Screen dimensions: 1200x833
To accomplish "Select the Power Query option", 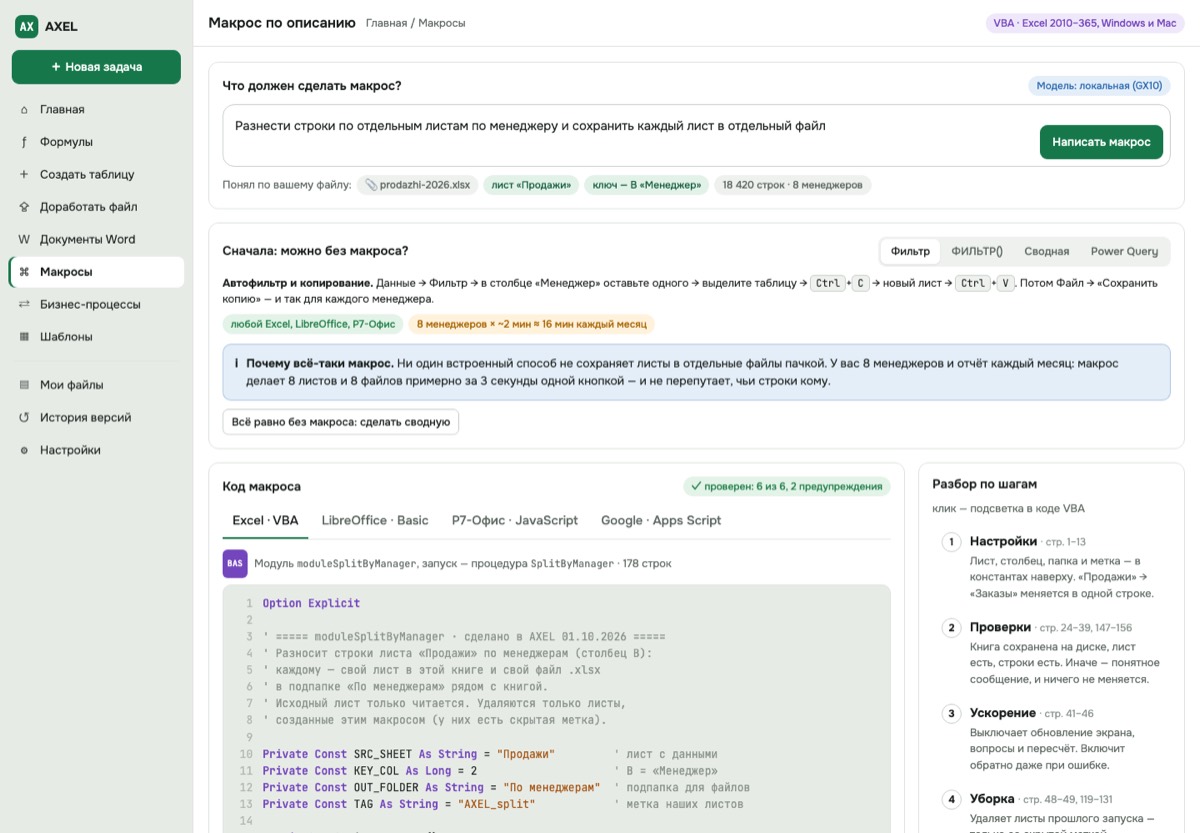I will pyautogui.click(x=1124, y=251).
